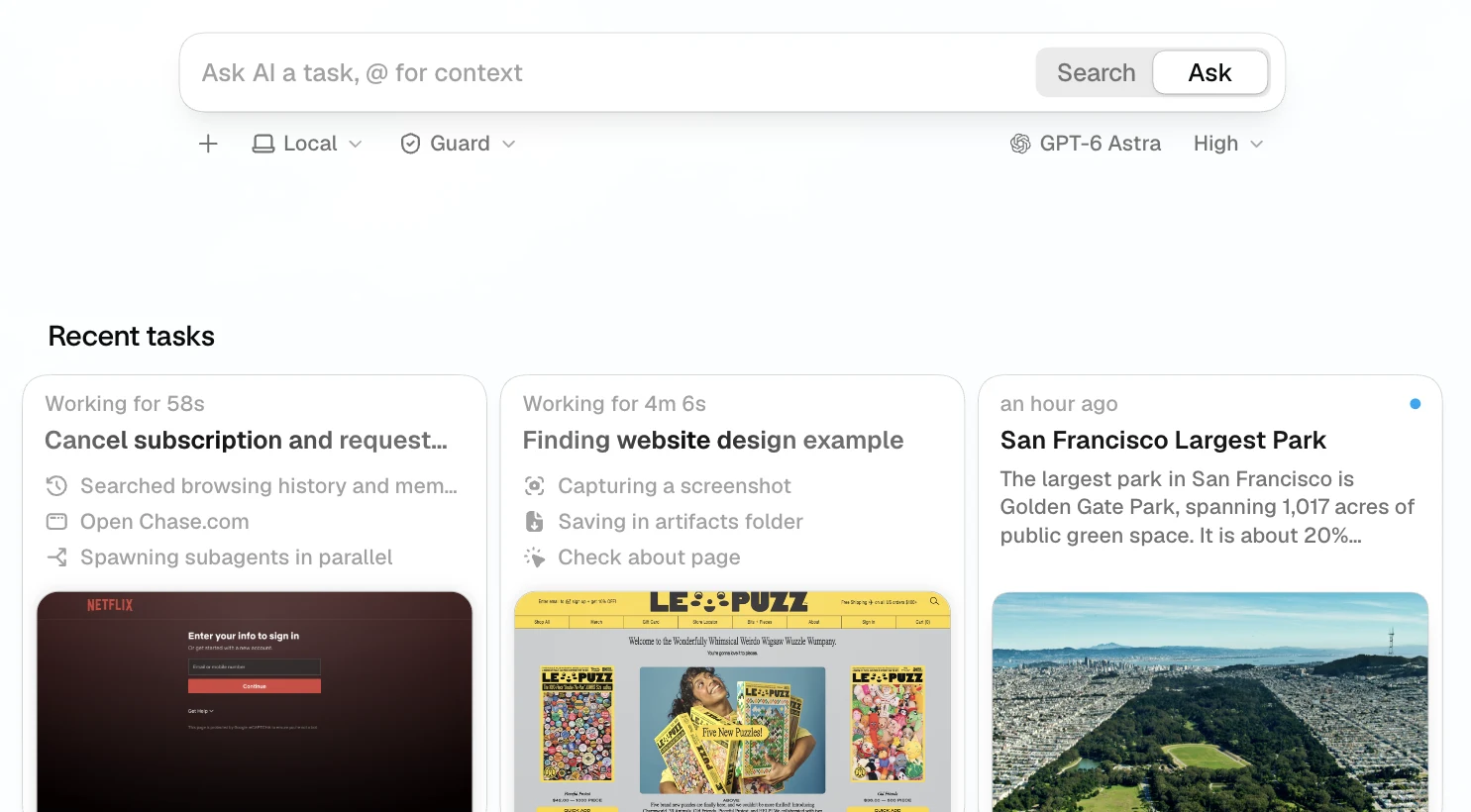Click the shield icon beside Guard
The height and width of the screenshot is (812, 1471).
coord(410,144)
